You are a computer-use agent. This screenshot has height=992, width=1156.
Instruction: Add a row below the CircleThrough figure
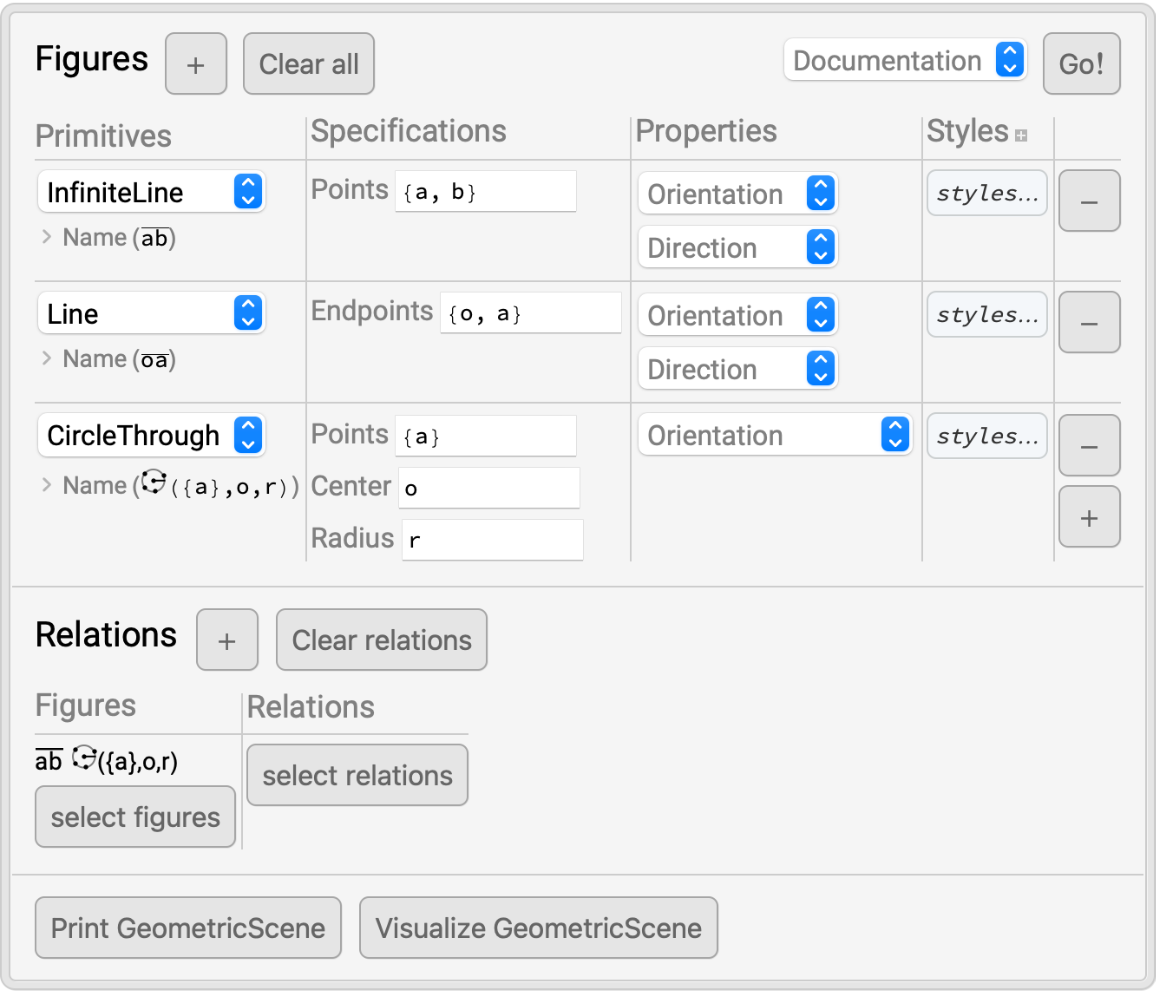click(x=1089, y=517)
